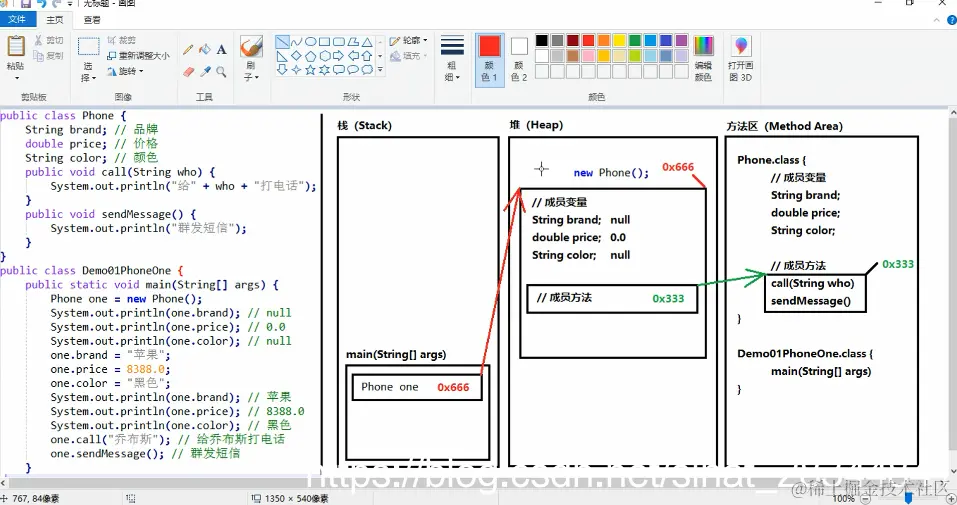The image size is (957, 505).
Task: Click the horizontal scrollbar left arrow
Action: [4, 482]
